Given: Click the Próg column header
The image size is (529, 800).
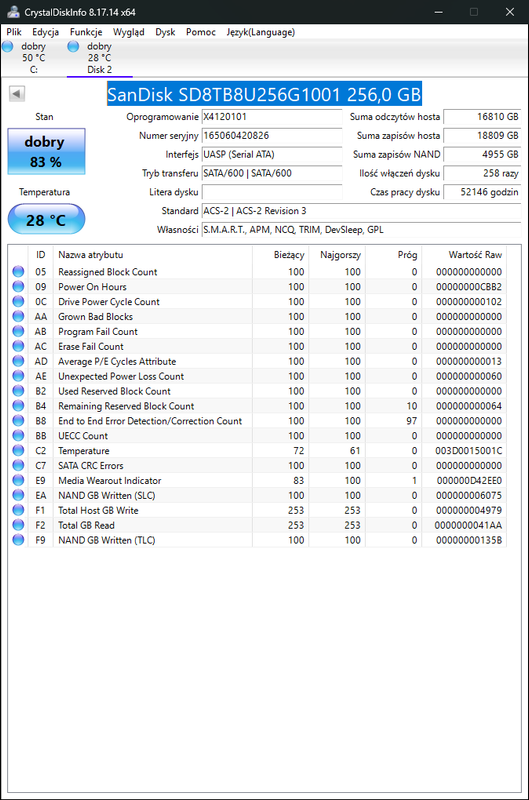Looking at the screenshot, I should [394, 255].
